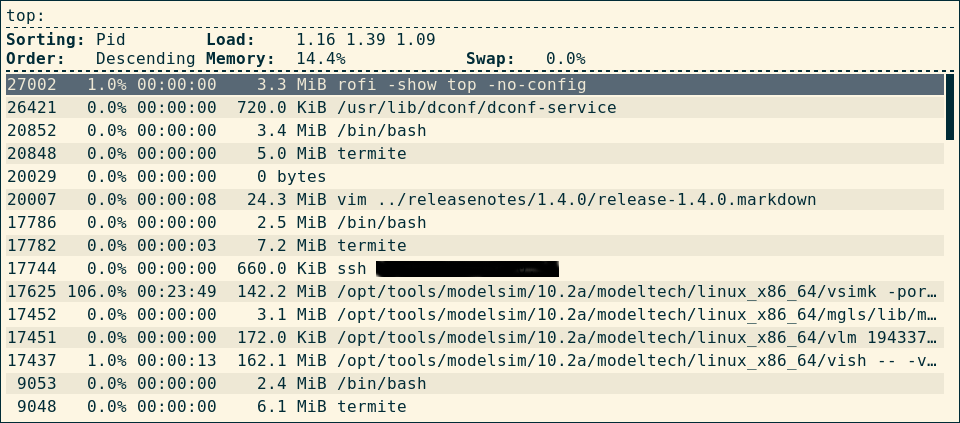Click the vertical scrollbar handle

pos(950,106)
